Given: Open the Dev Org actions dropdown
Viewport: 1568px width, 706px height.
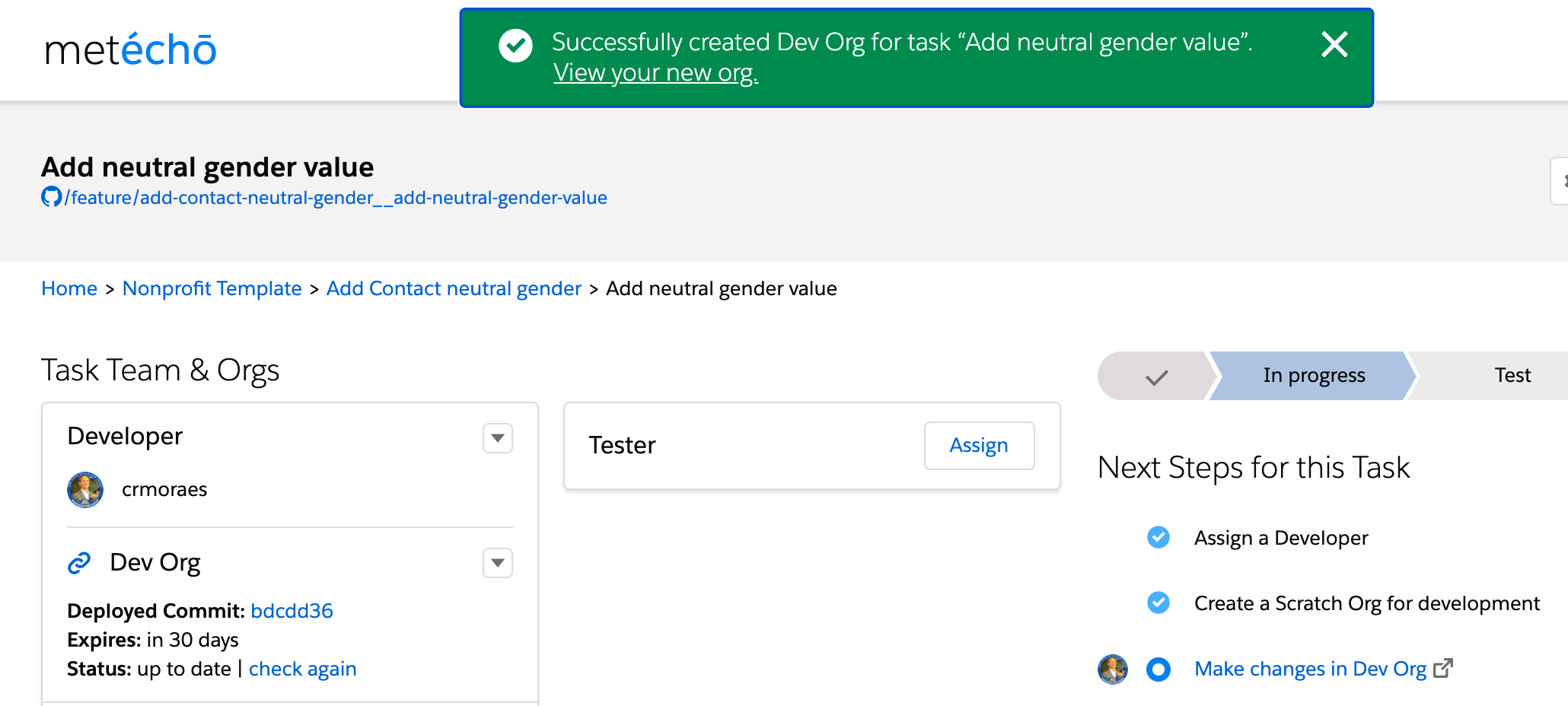Looking at the screenshot, I should pyautogui.click(x=498, y=563).
